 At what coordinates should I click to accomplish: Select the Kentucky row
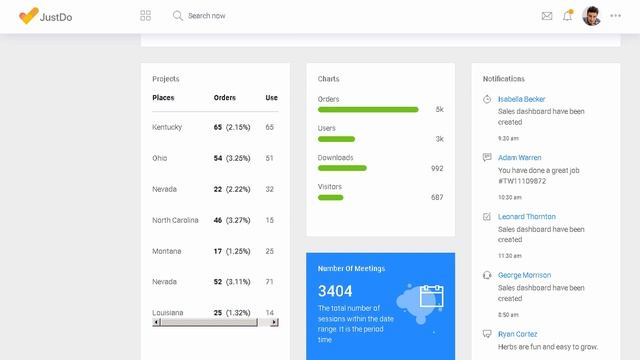215,127
